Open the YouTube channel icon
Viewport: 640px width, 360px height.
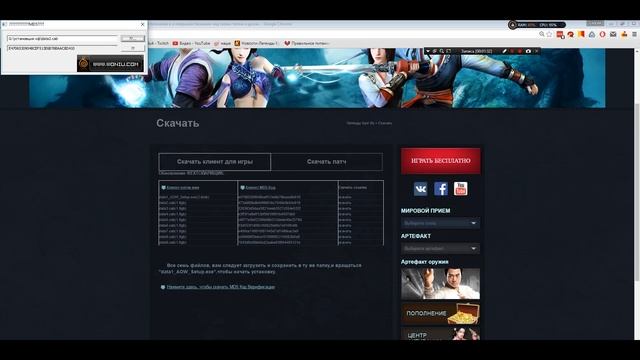click(x=461, y=189)
